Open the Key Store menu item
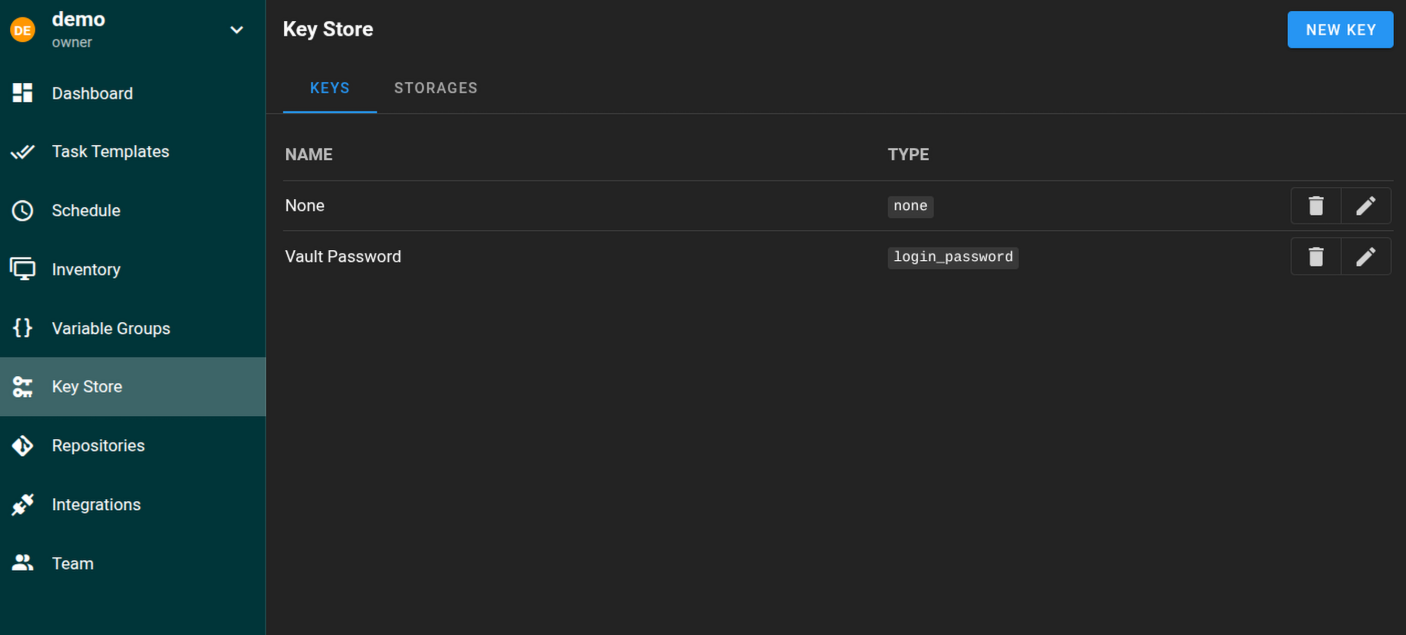 tap(87, 387)
